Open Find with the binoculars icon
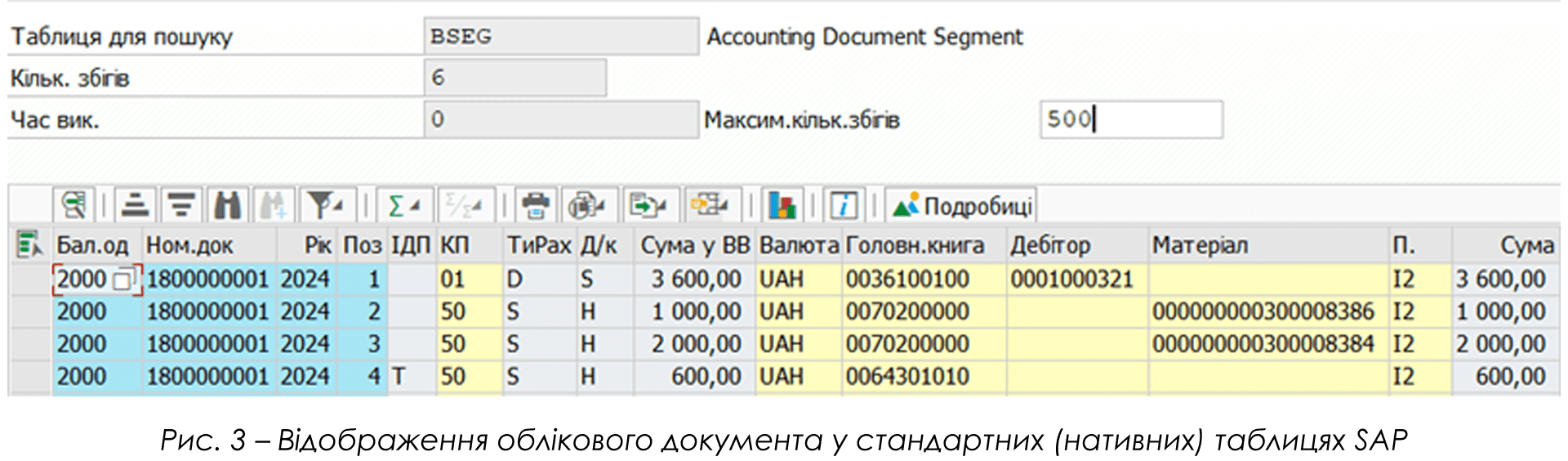This screenshot has width=1568, height=461. coord(227,205)
